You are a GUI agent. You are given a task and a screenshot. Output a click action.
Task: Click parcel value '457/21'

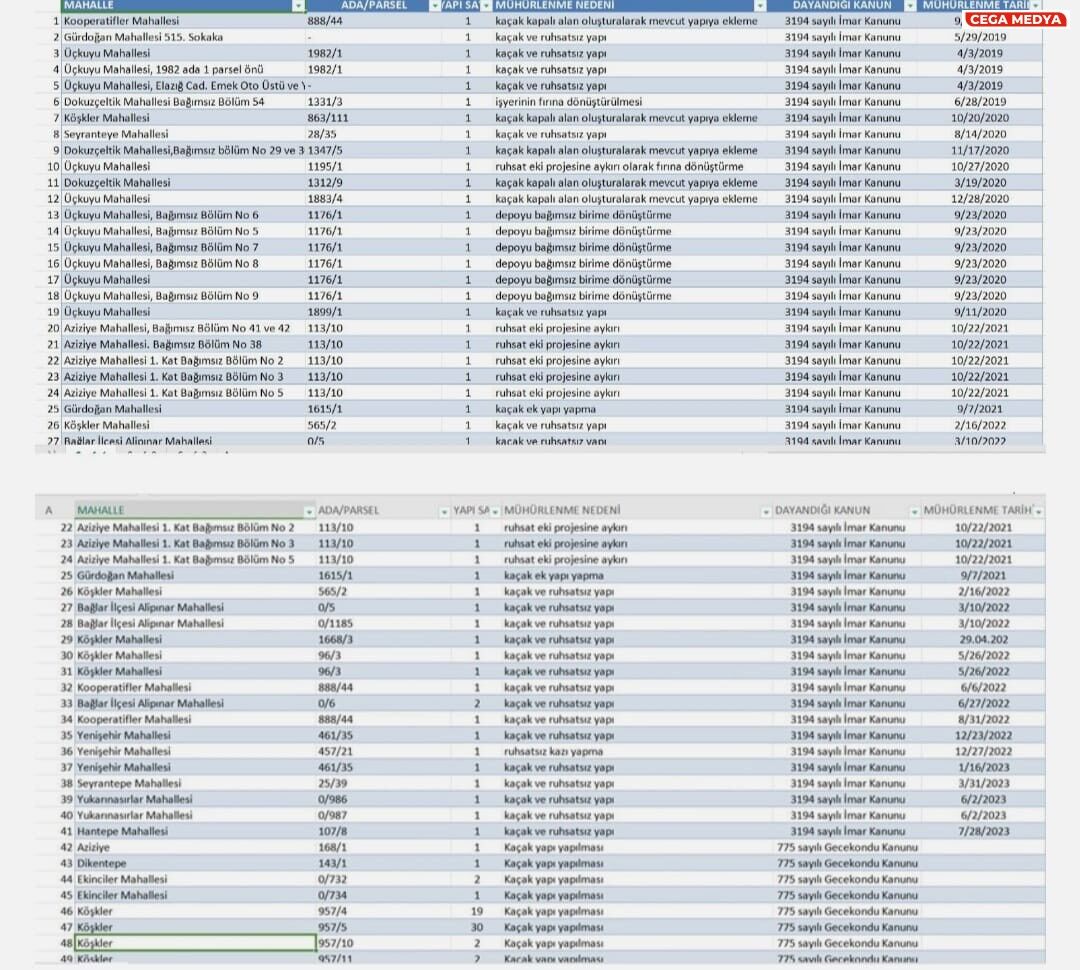pyautogui.click(x=335, y=752)
